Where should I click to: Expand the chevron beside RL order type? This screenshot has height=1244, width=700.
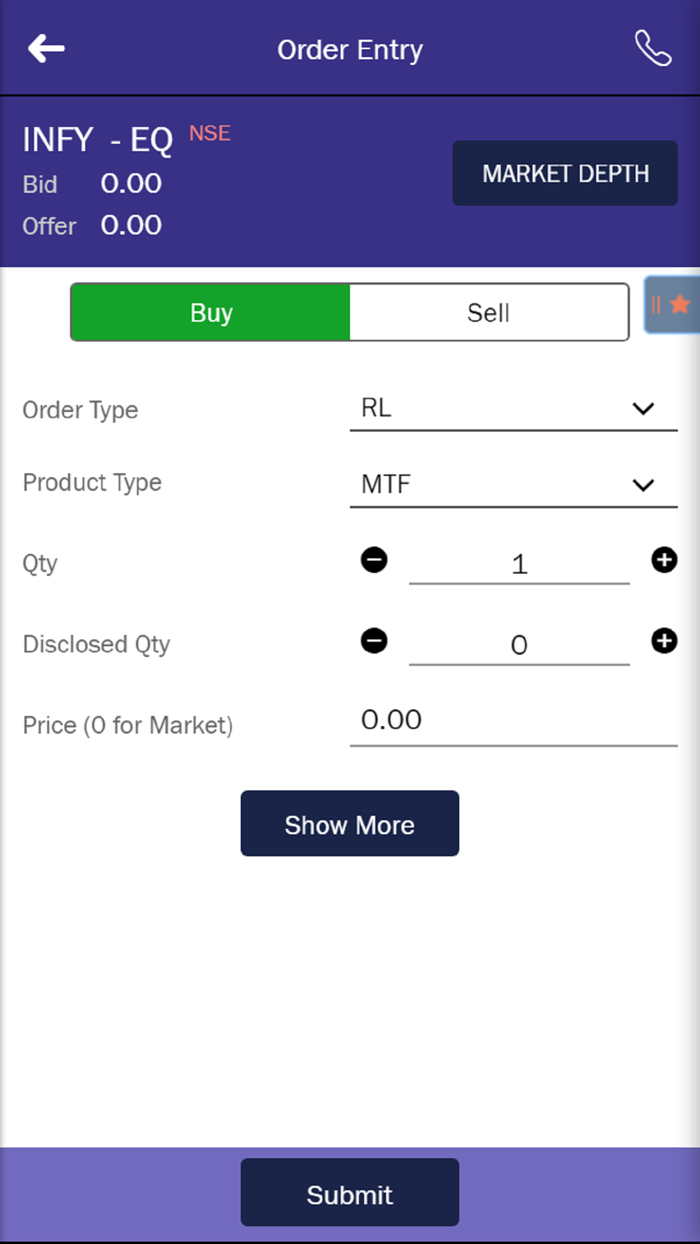coord(644,409)
